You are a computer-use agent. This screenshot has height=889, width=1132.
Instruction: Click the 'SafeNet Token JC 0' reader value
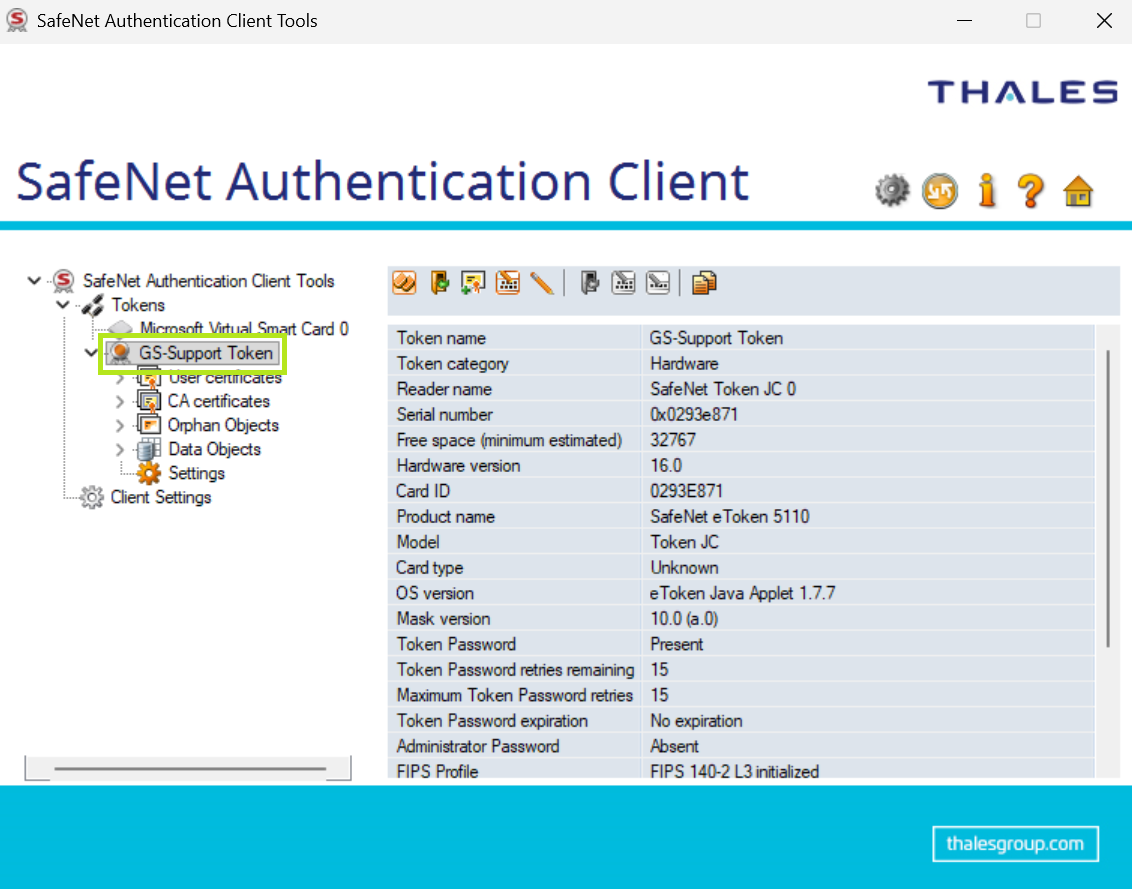click(723, 389)
